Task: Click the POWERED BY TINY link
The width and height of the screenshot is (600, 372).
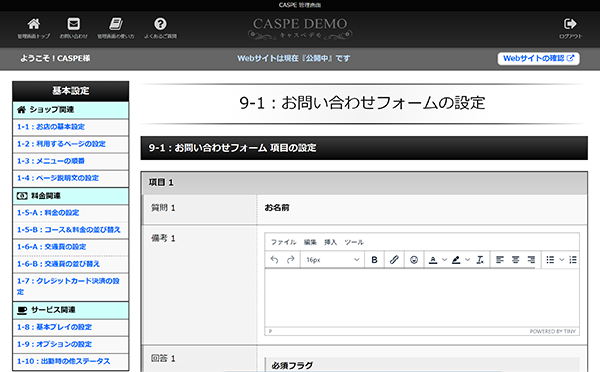Action: pyautogui.click(x=553, y=331)
